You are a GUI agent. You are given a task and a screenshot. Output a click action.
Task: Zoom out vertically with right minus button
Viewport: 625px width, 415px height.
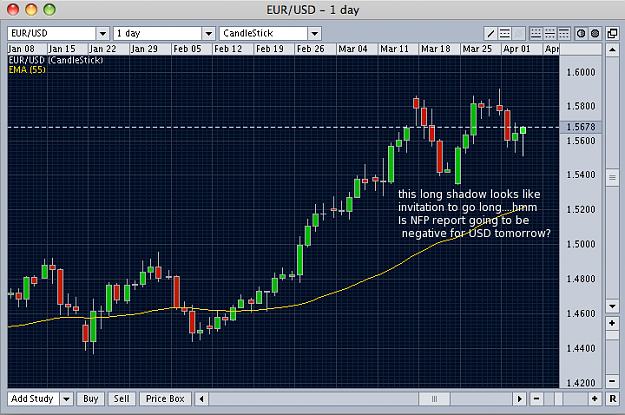point(612,381)
